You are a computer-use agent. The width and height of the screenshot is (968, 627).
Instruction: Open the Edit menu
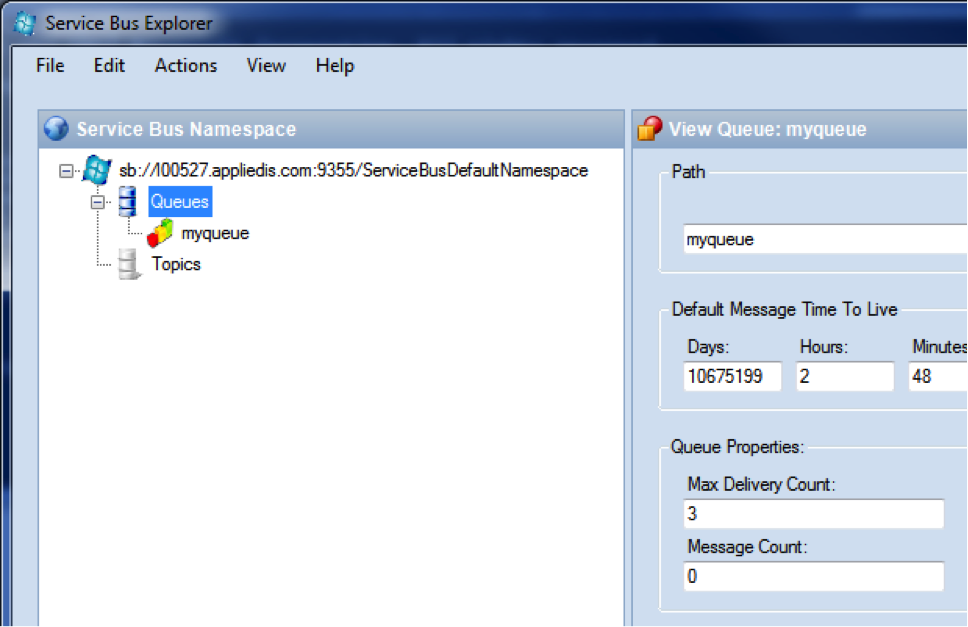pos(109,66)
